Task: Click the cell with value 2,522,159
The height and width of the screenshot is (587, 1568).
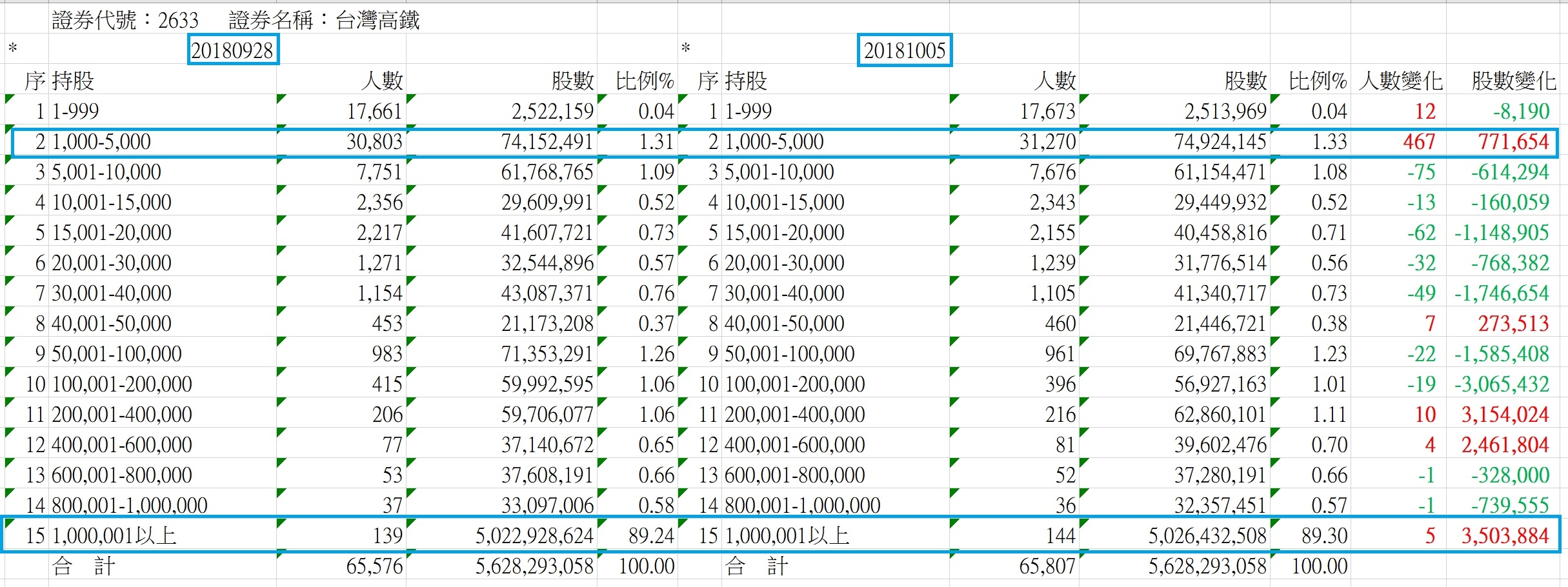Action: (x=552, y=111)
